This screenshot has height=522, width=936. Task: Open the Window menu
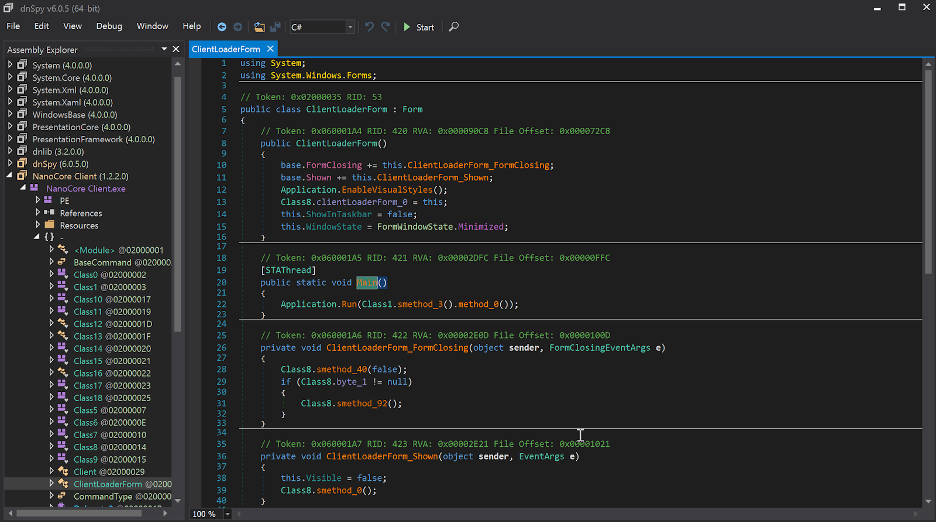pyautogui.click(x=152, y=26)
